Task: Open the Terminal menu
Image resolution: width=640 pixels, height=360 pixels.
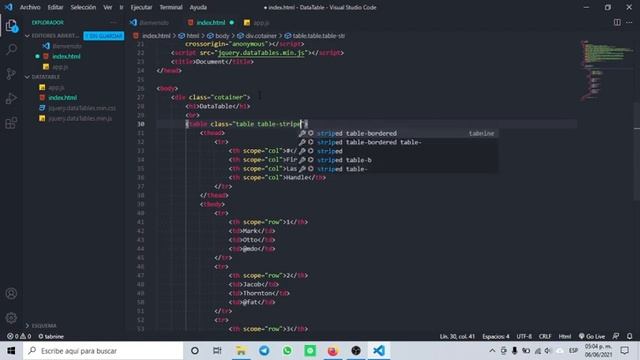Action: pos(171,7)
